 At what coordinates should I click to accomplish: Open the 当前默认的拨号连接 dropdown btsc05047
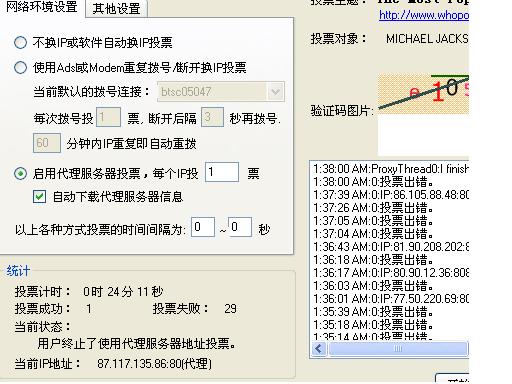click(221, 92)
